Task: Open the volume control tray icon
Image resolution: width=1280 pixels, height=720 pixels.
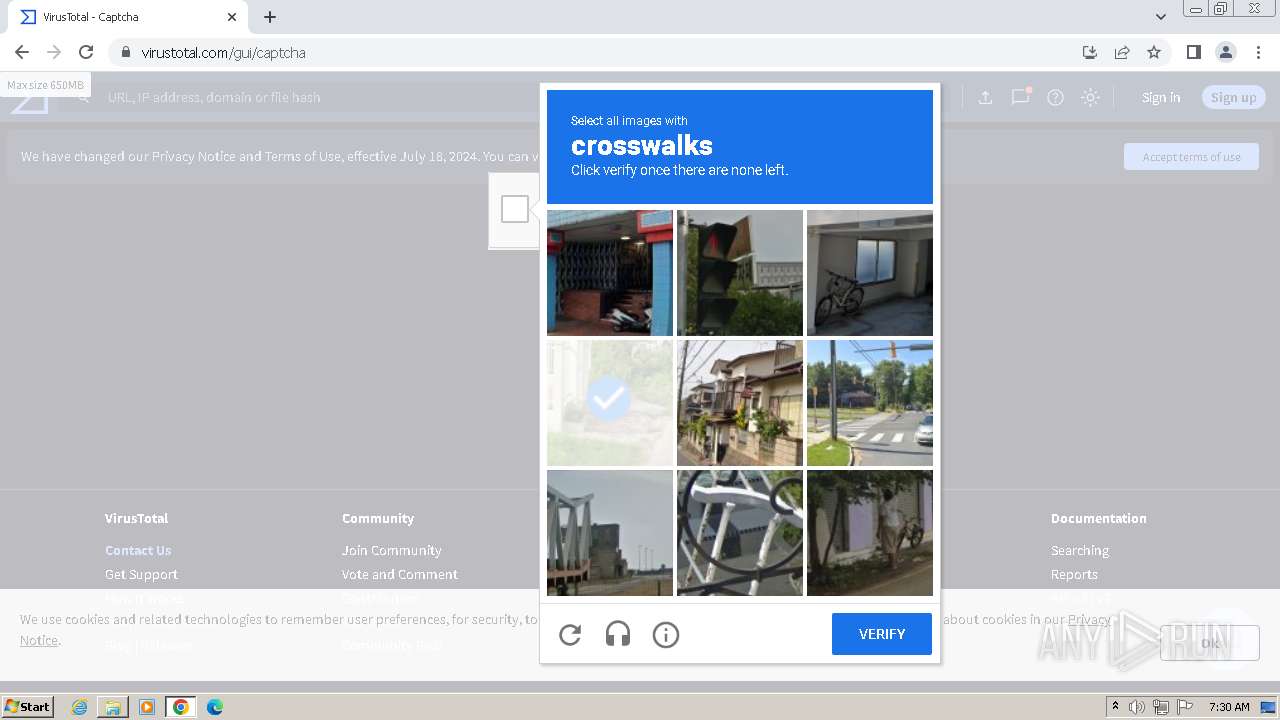Action: (1137, 707)
